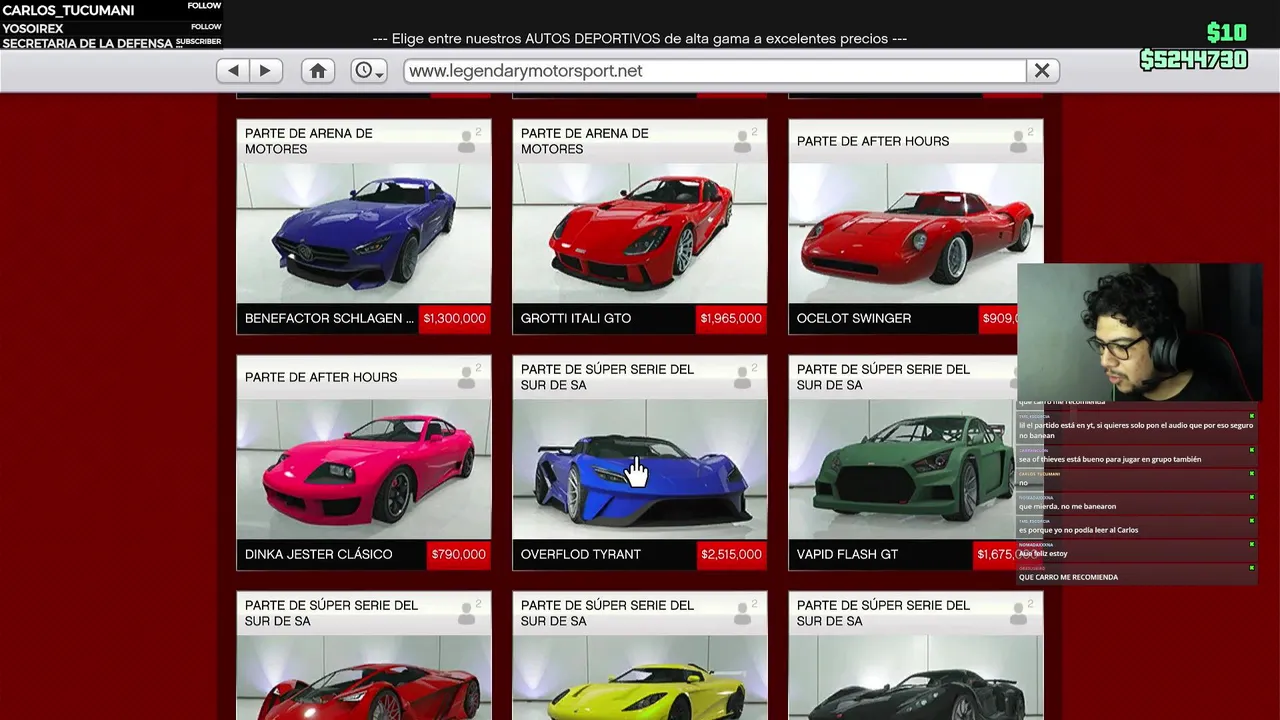Click the $1,300,000 price tag
The width and height of the screenshot is (1280, 720).
click(454, 319)
